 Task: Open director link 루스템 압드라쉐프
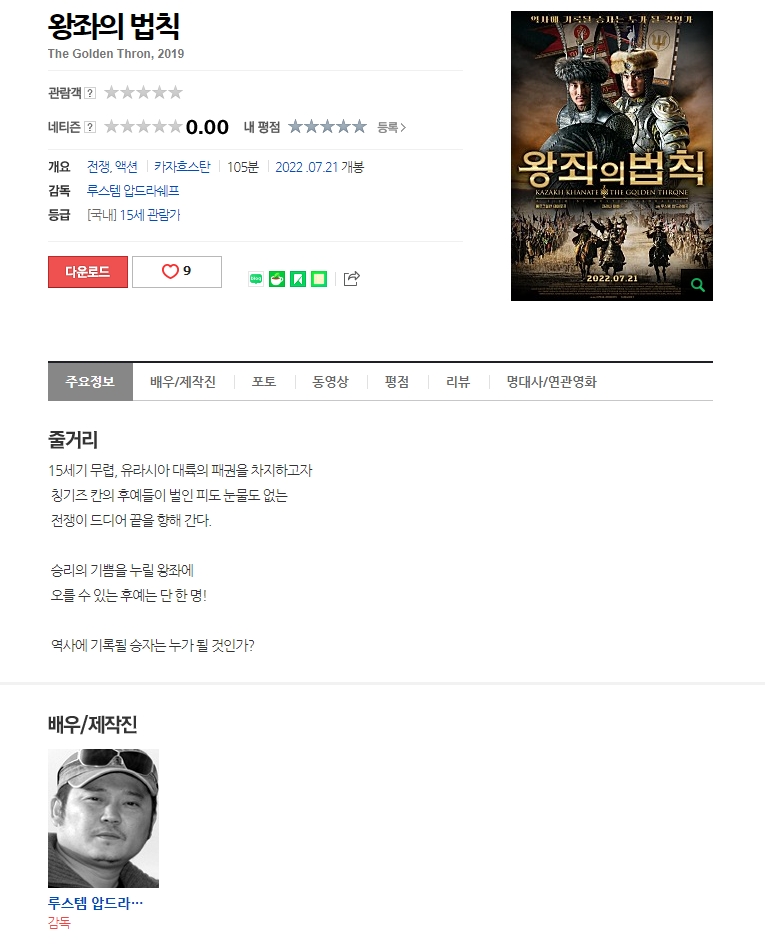tap(133, 191)
